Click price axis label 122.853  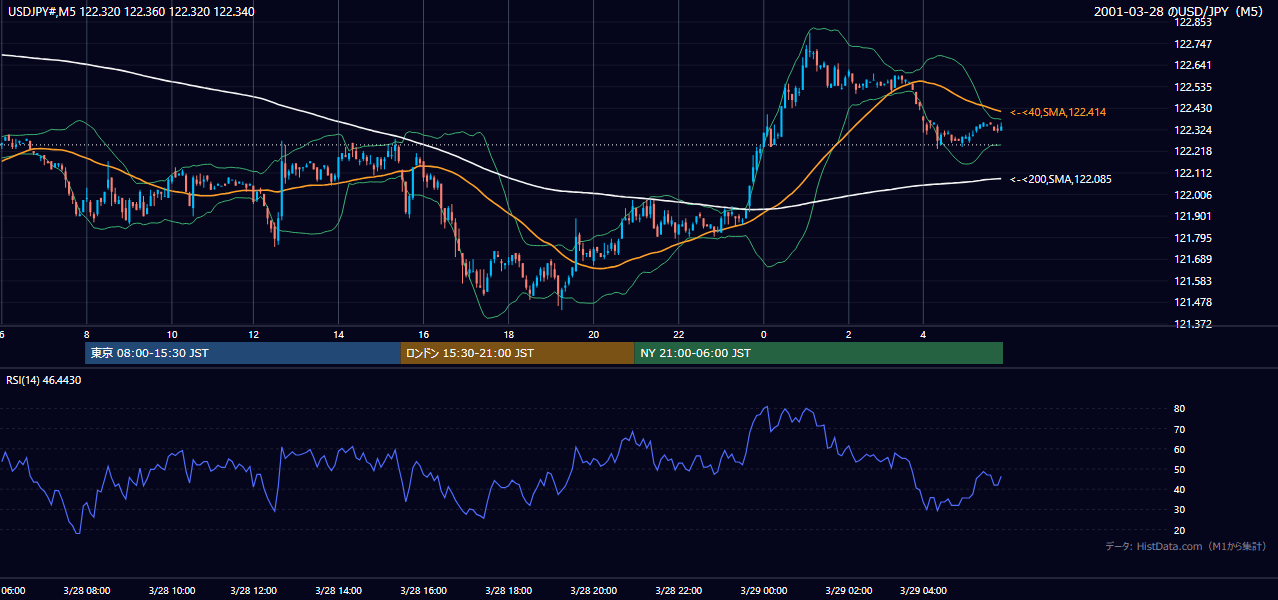1194,22
